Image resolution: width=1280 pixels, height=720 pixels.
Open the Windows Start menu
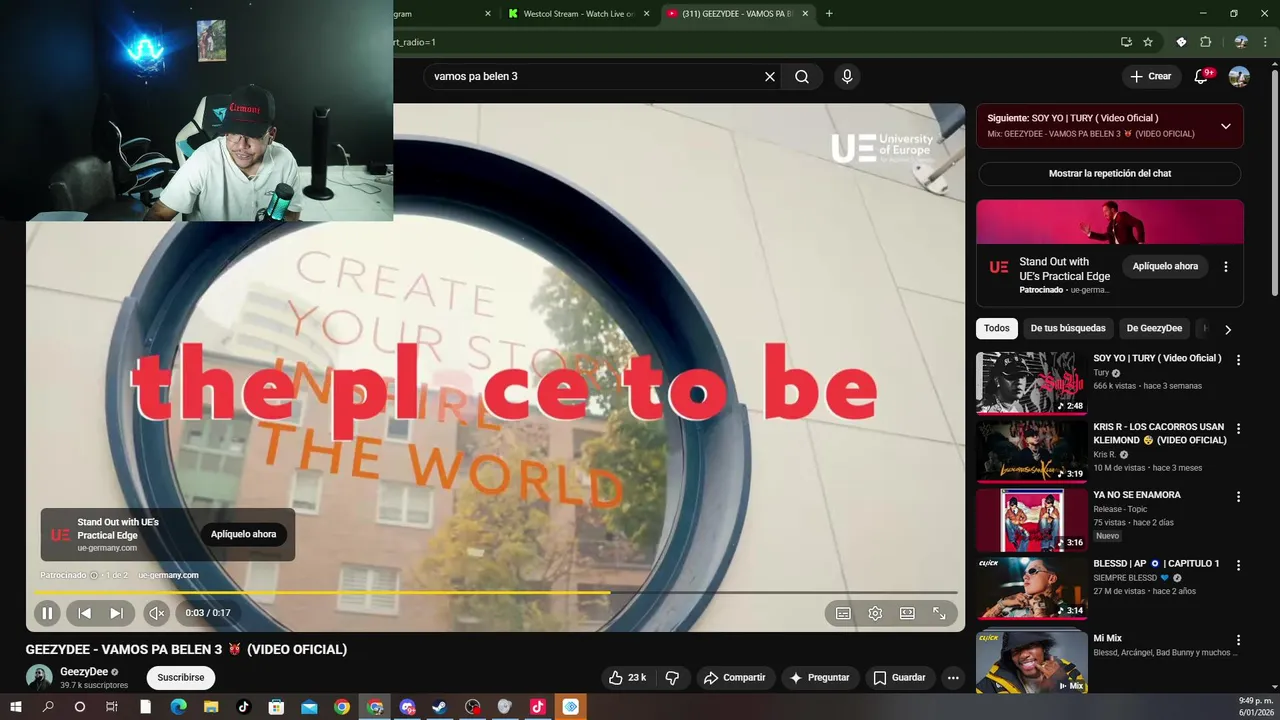point(15,707)
